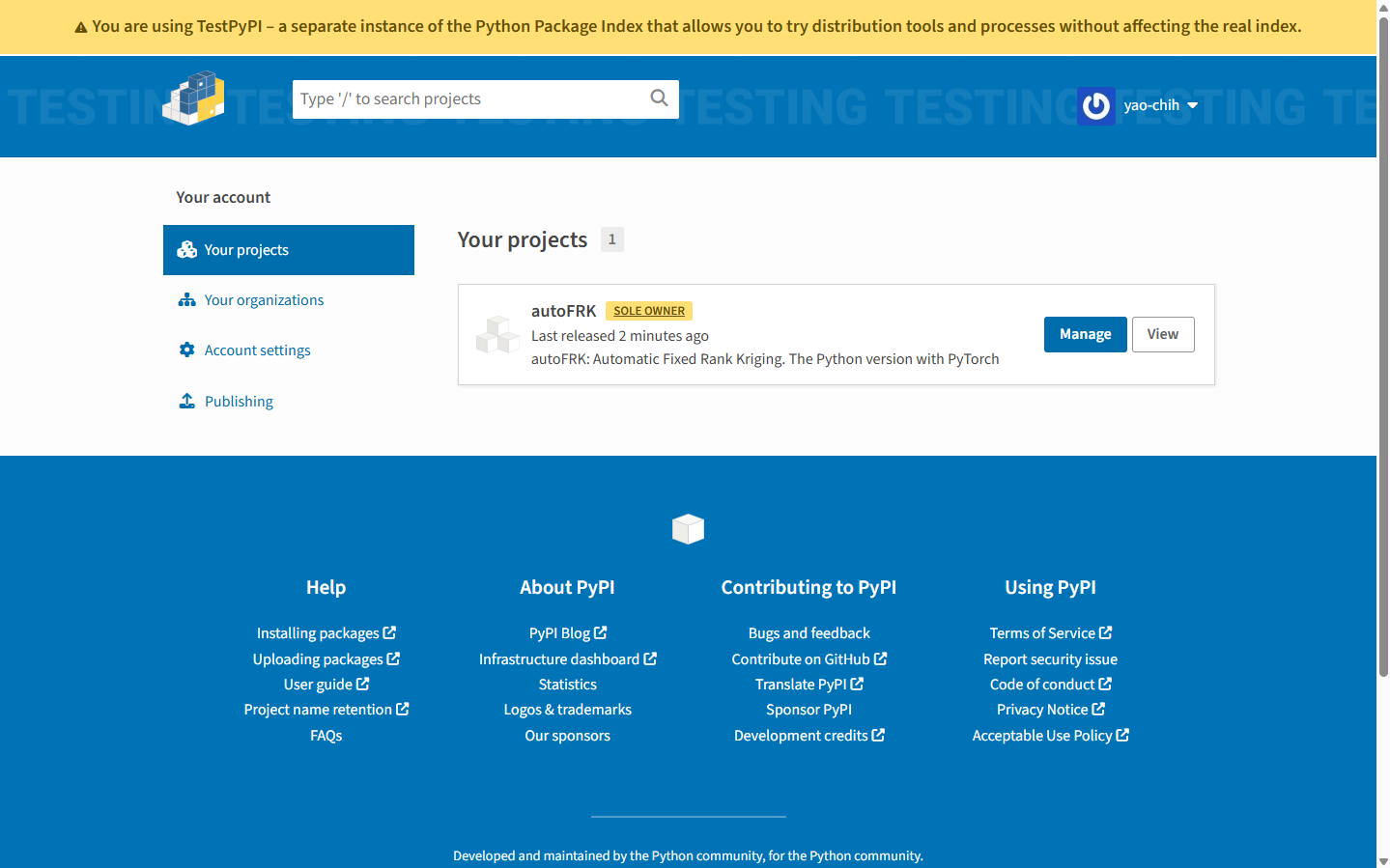Open Uploading packages help link

[x=326, y=659]
